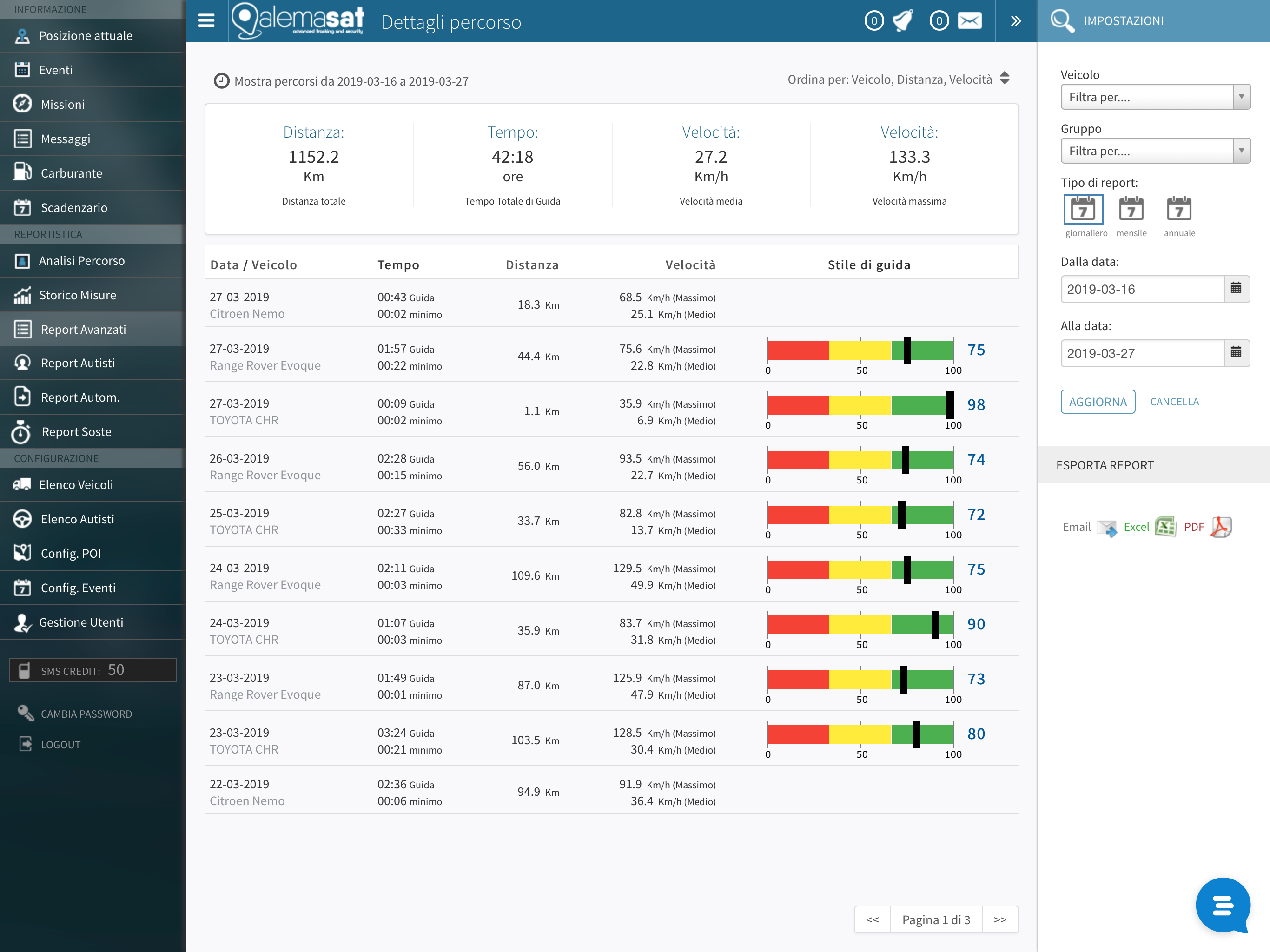Screen dimensions: 1270x952
Task: Click the Report Autisti headset icon
Action: coord(22,363)
